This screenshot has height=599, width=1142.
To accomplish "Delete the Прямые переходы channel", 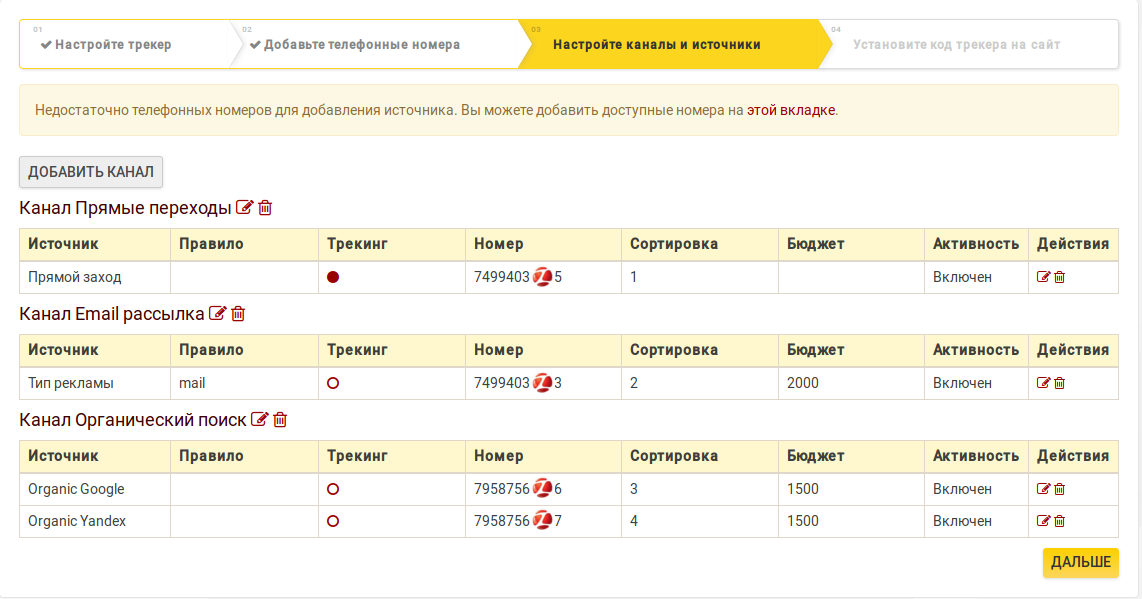I will pos(265,208).
